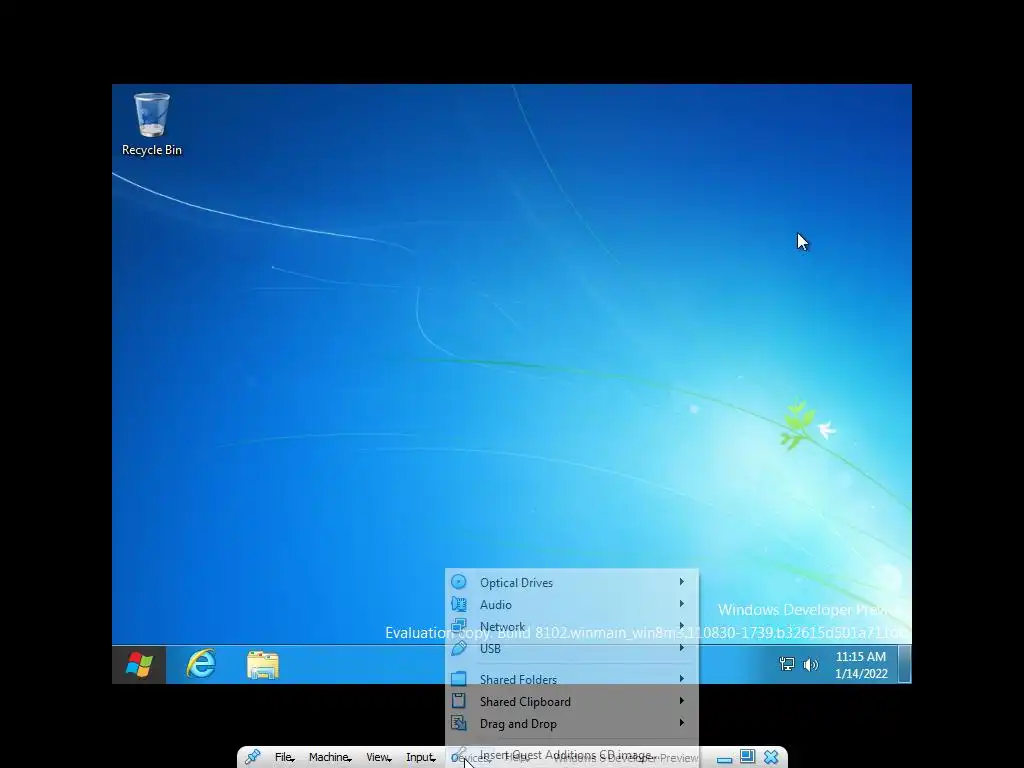This screenshot has width=1024, height=768.
Task: Expand the Optical Drives submenu arrow
Action: [682, 582]
